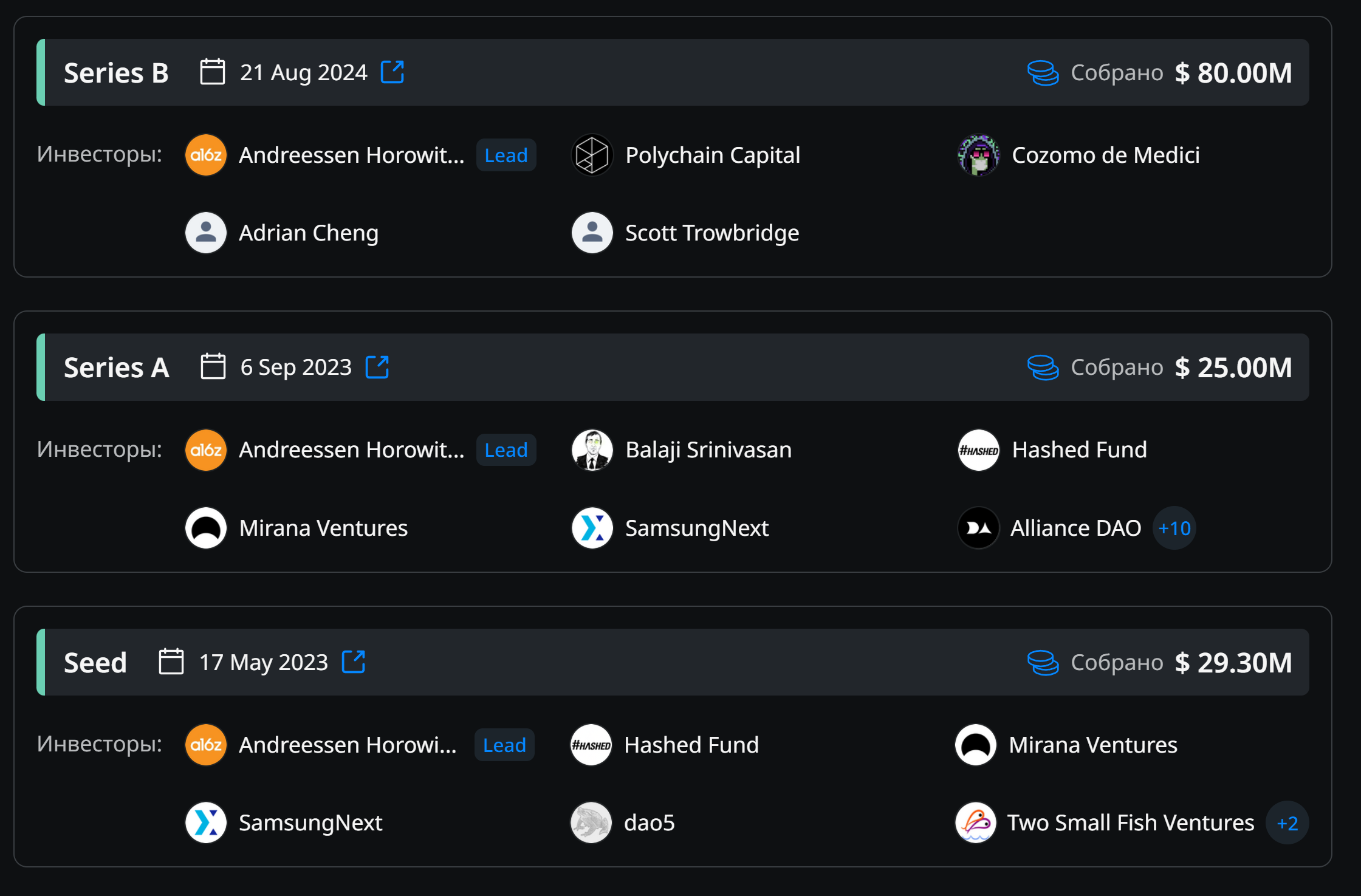1361x896 pixels.
Task: Click Two Small Fish Ventures logo
Action: [x=976, y=822]
